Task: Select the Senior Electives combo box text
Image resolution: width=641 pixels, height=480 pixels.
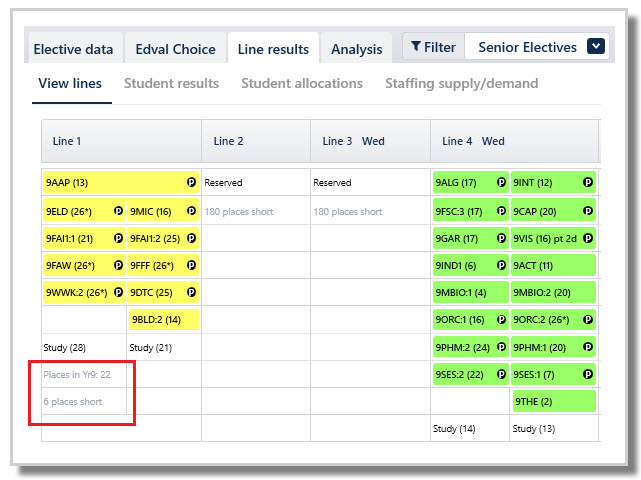Action: (527, 47)
